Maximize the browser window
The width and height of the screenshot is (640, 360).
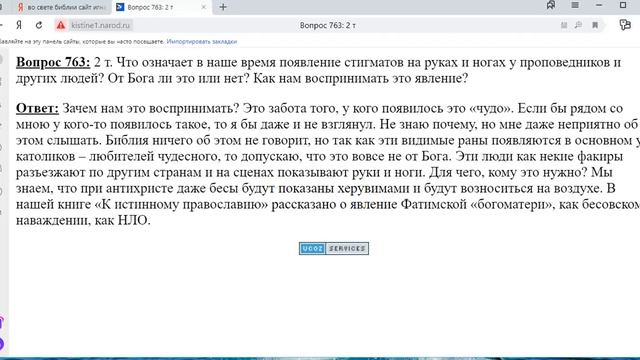[x=623, y=5]
